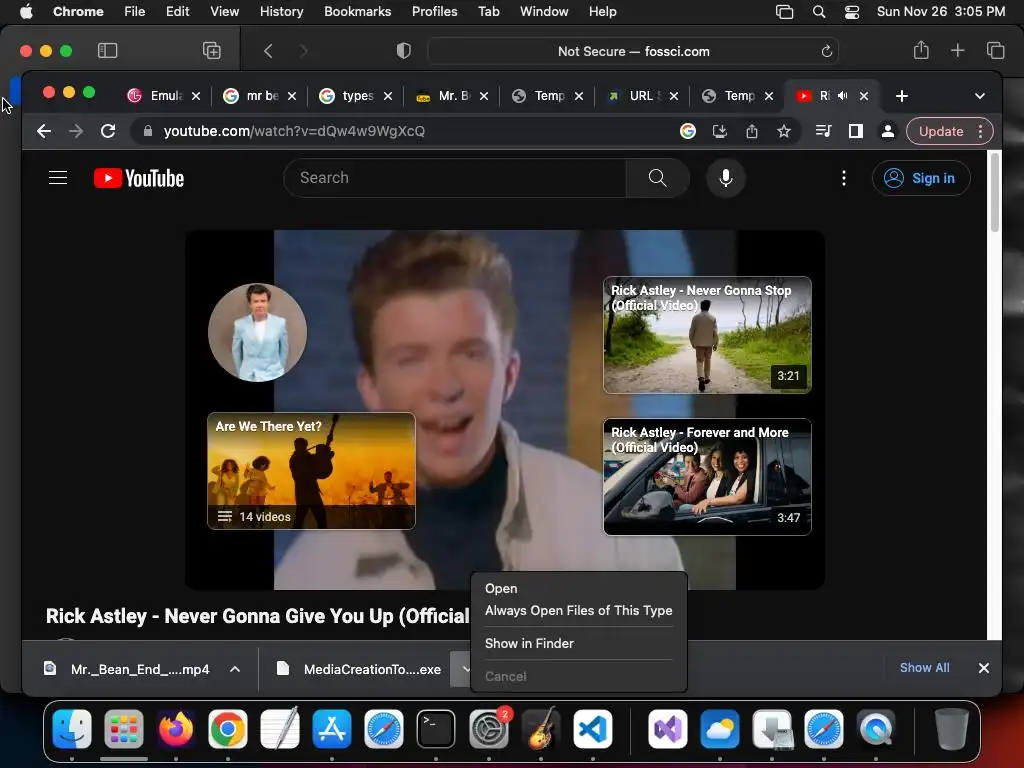Image resolution: width=1024 pixels, height=768 pixels.
Task: Click the Chrome Update button
Action: [x=940, y=131]
